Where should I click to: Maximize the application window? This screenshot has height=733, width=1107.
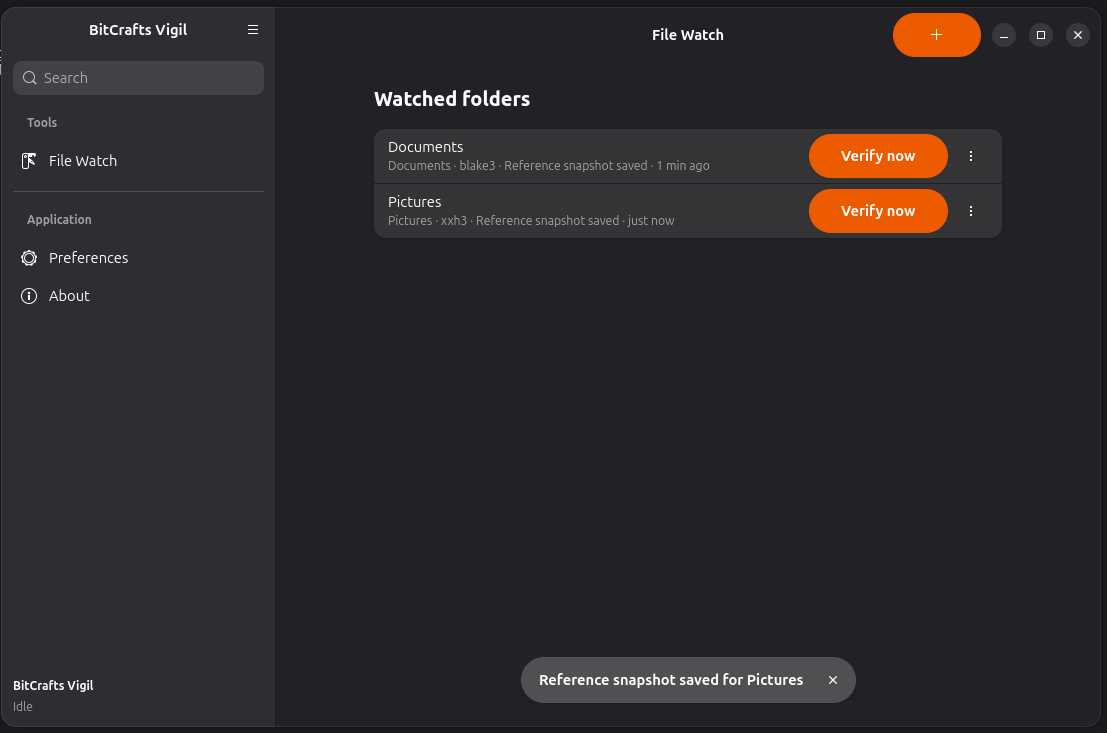pyautogui.click(x=1041, y=35)
